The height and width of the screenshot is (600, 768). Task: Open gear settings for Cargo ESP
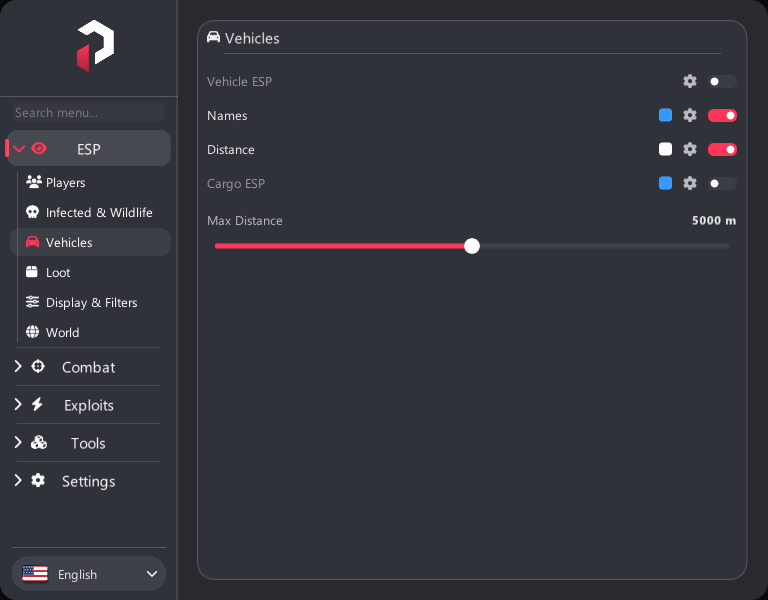(690, 183)
